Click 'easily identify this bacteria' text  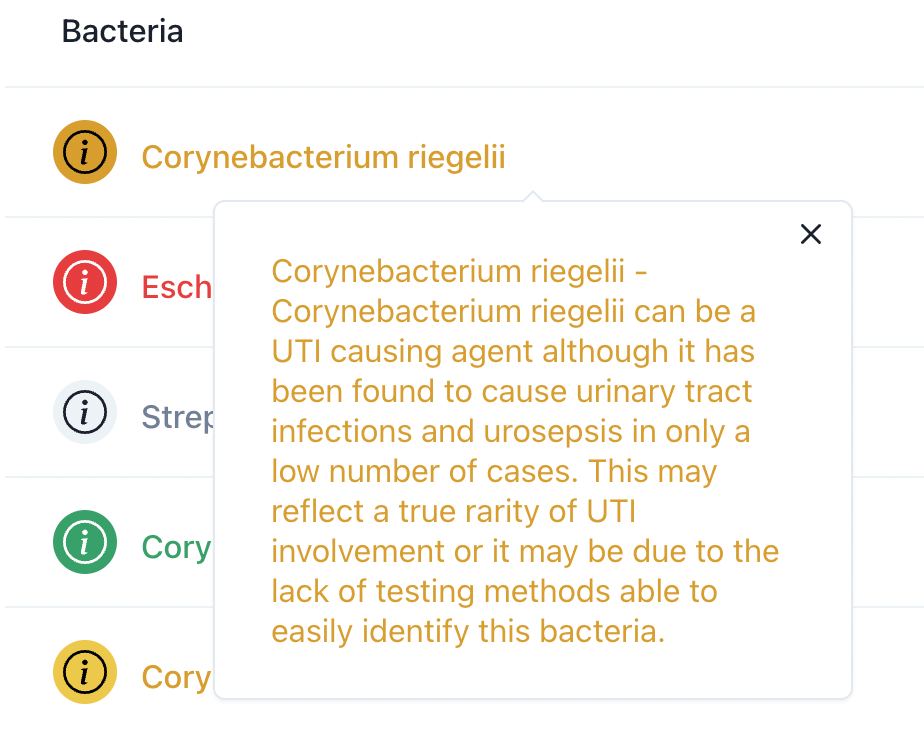tap(468, 631)
